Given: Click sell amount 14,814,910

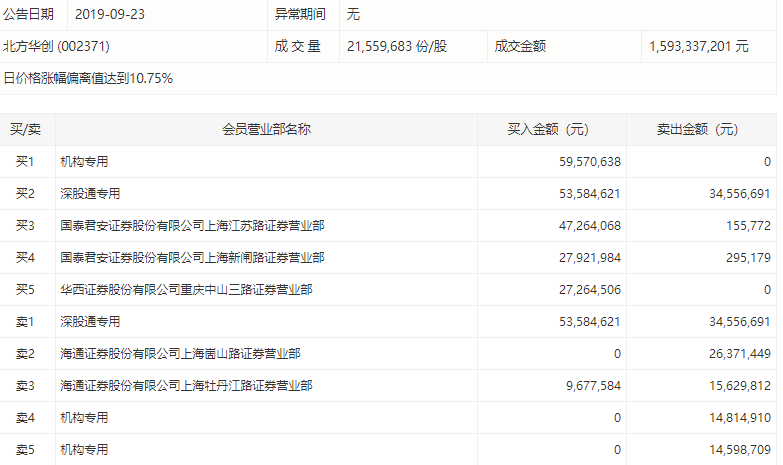Looking at the screenshot, I should pos(740,418).
